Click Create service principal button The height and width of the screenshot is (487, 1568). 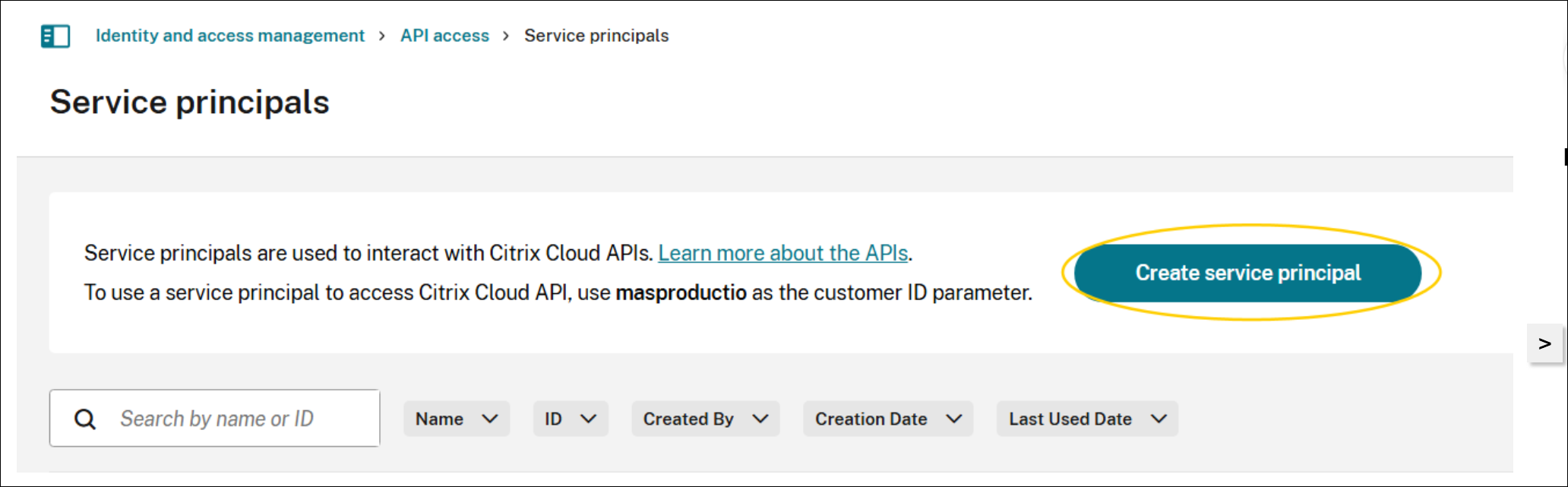[x=1248, y=273]
